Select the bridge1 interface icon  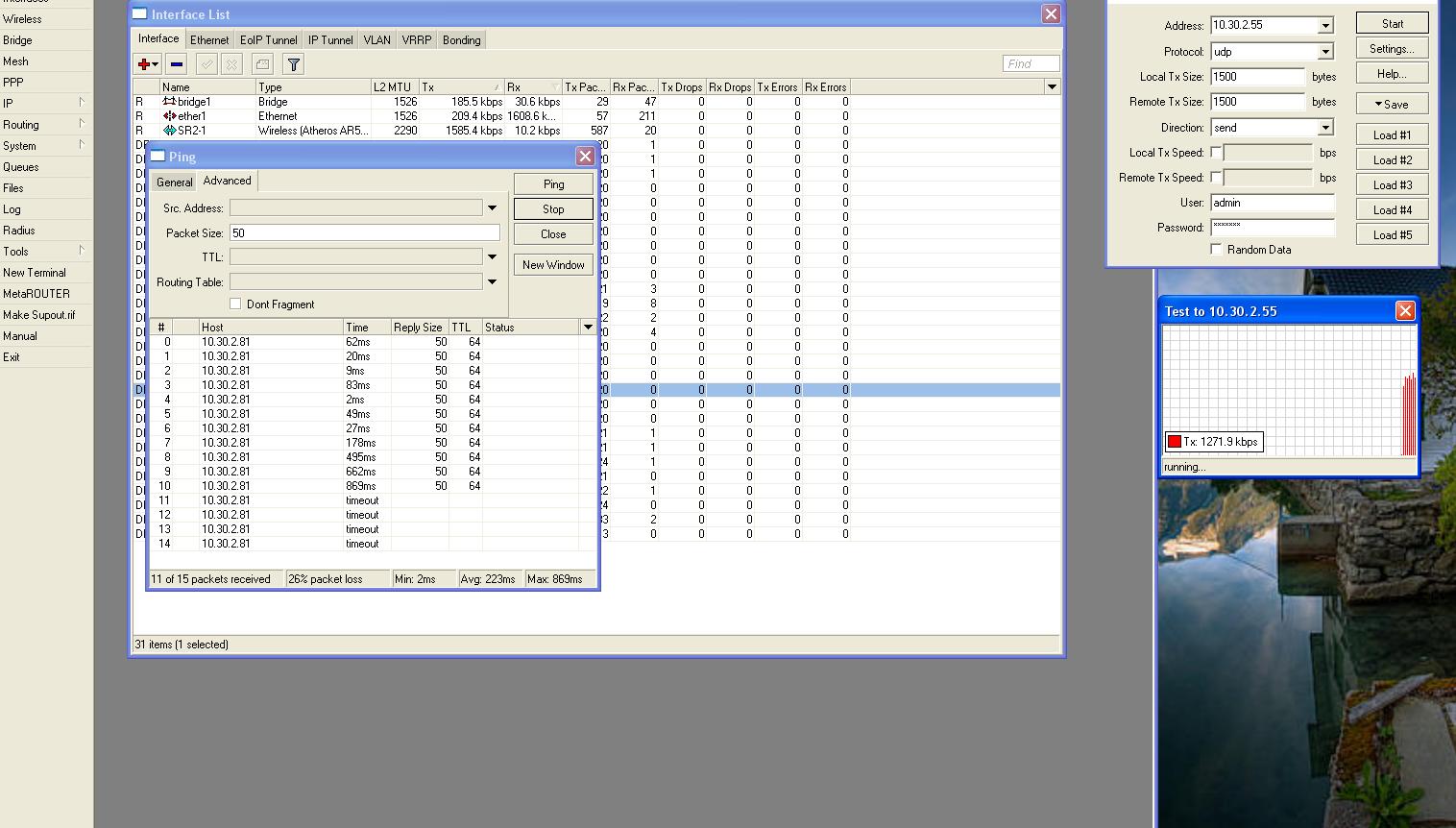pyautogui.click(x=169, y=102)
